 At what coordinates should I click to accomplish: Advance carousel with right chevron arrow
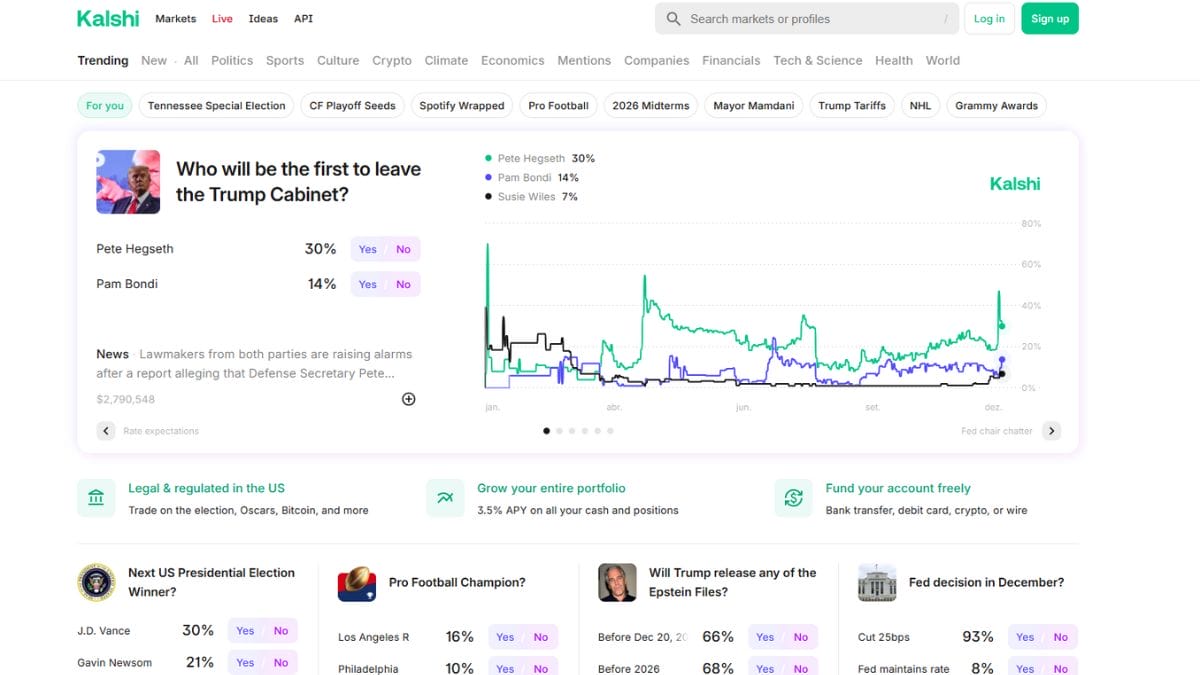(x=1051, y=431)
